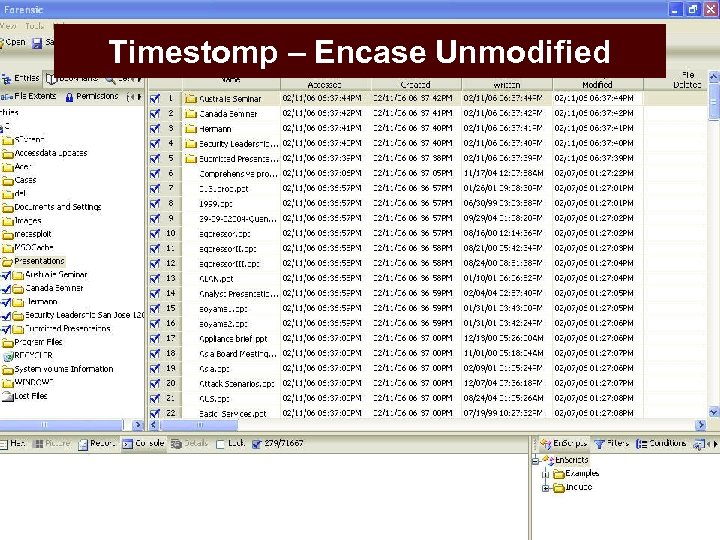Screen dimensions: 720x540
Task: Click table horizontal scrollbar left arrow
Action: tap(154, 426)
